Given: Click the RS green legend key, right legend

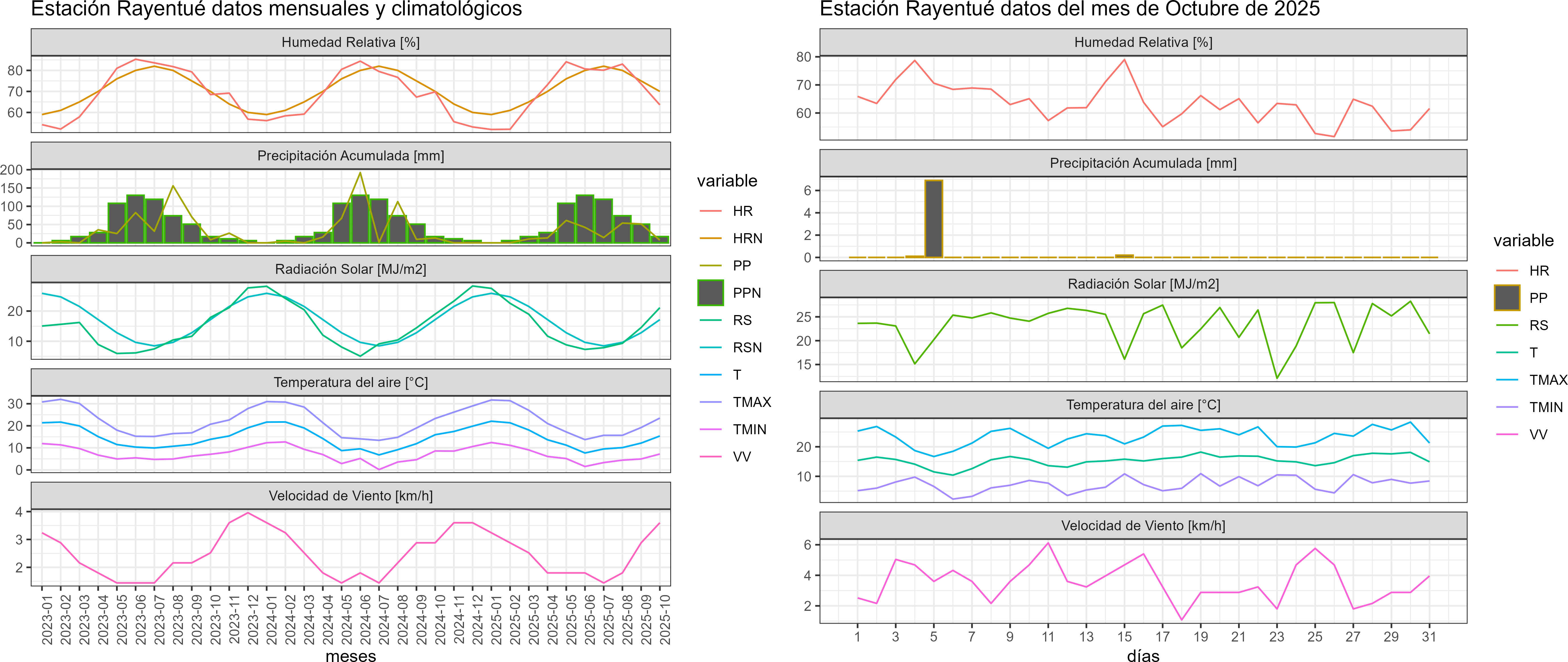Looking at the screenshot, I should [x=1507, y=326].
